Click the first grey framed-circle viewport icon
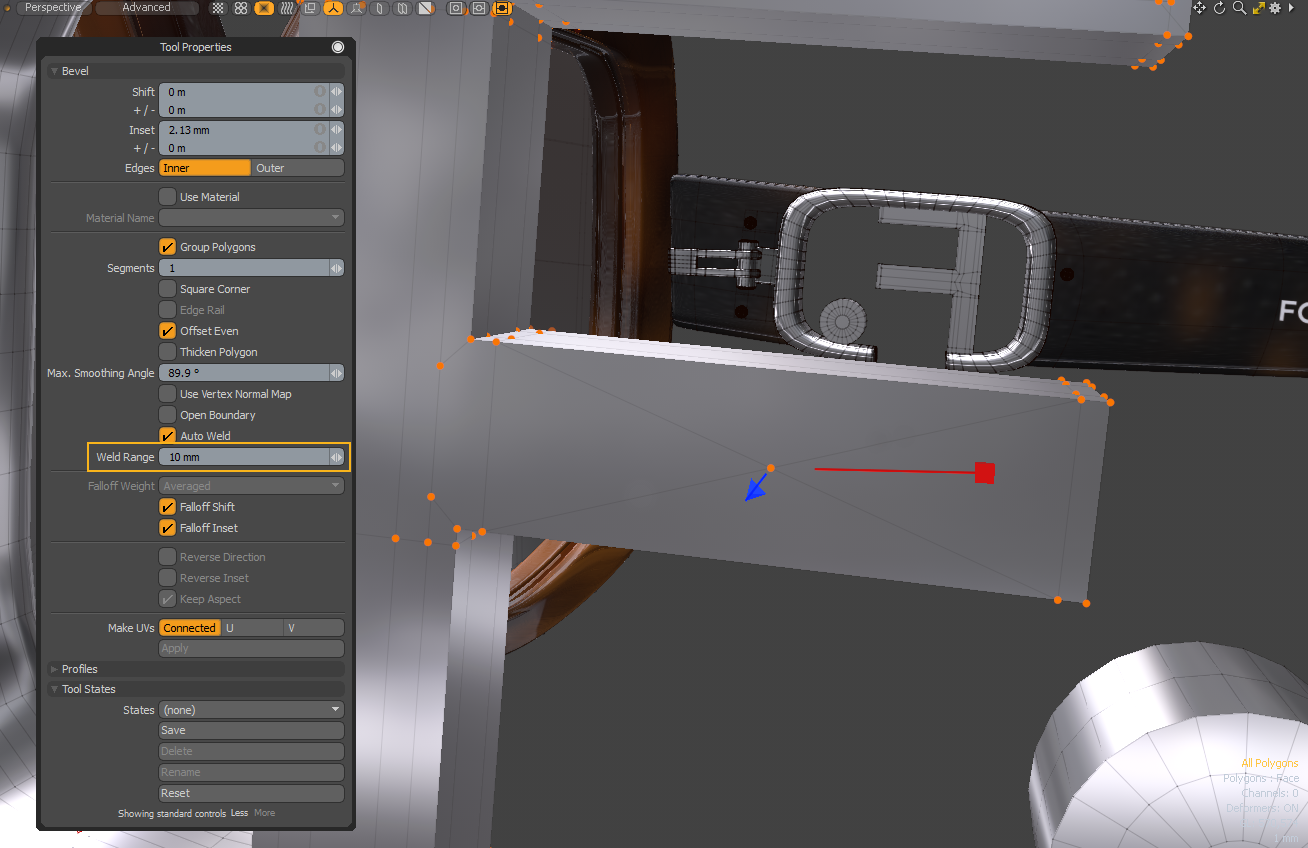The image size is (1308, 848). 456,8
